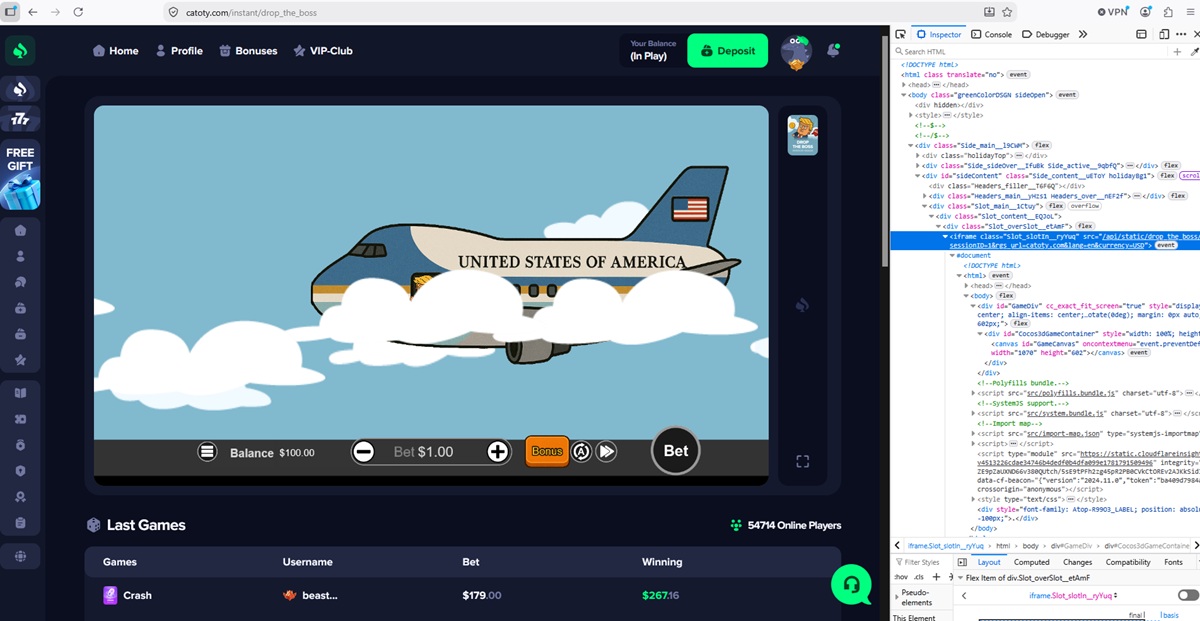Viewport: 1200px width, 621px height.
Task: Show more DevTools tabs chevron
Action: (1083, 34)
